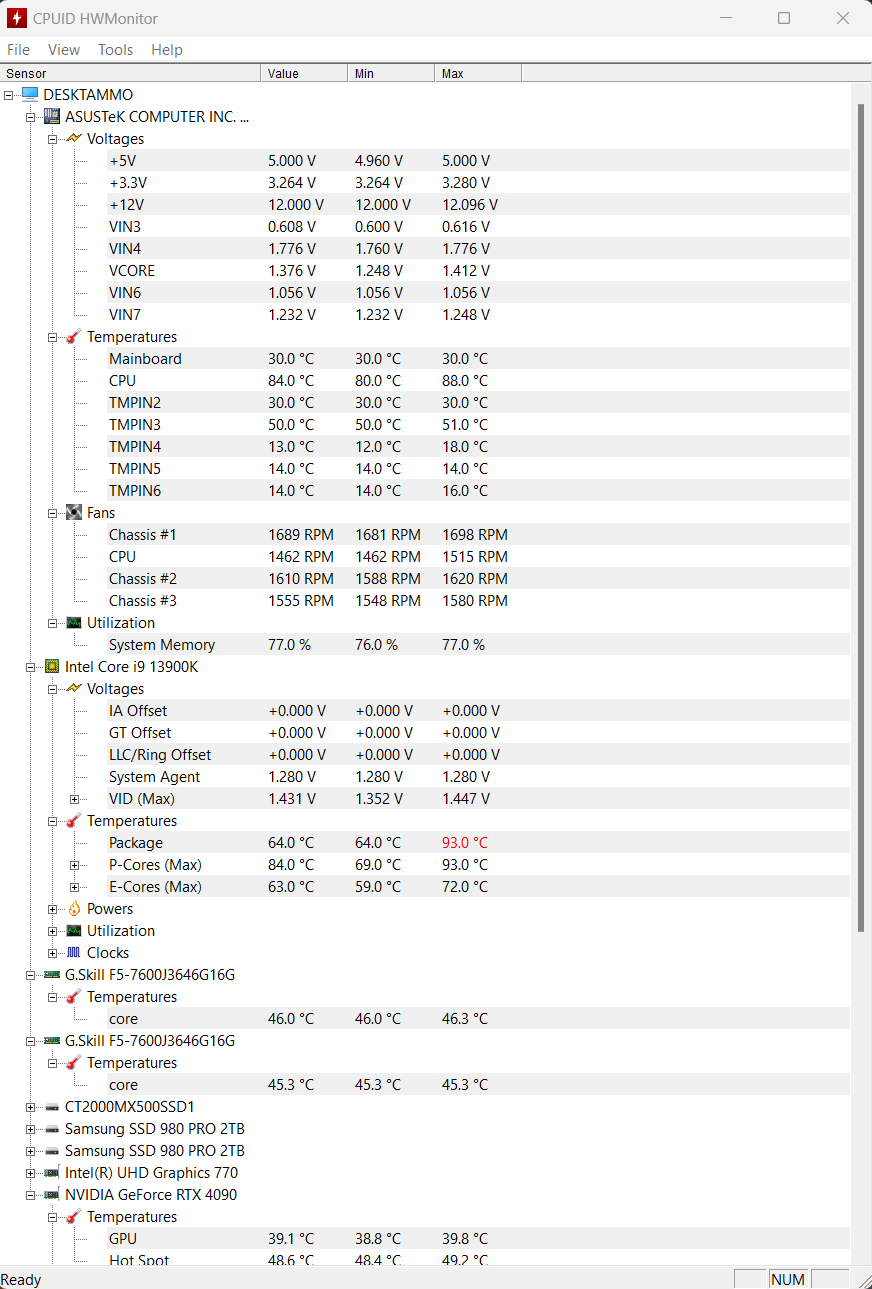Expand the VID (Max) voltage entry
Image resolution: width=872 pixels, height=1289 pixels.
pyautogui.click(x=74, y=799)
